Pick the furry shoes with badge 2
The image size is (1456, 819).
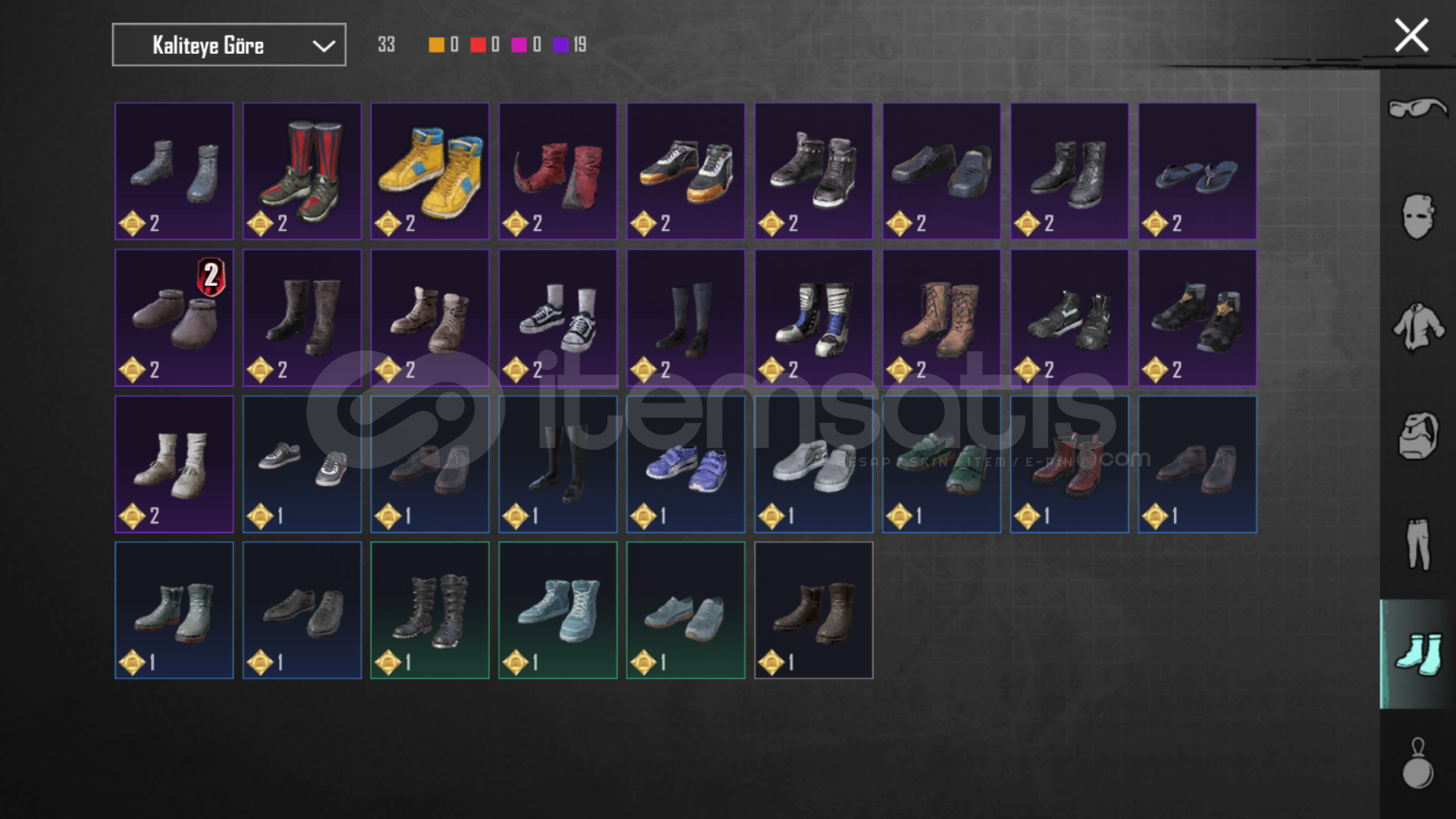pyautogui.click(x=174, y=318)
